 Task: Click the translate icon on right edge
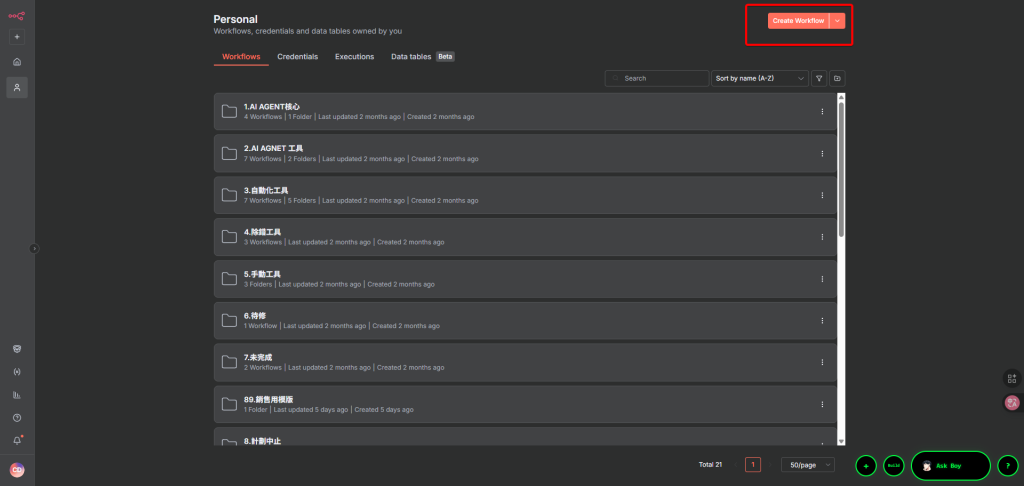click(x=1012, y=402)
